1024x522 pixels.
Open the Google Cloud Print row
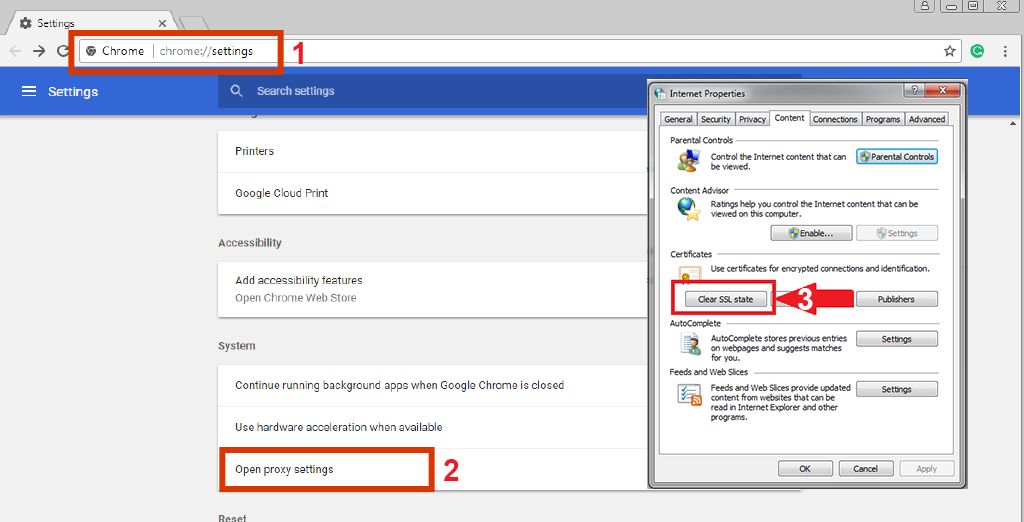point(433,193)
